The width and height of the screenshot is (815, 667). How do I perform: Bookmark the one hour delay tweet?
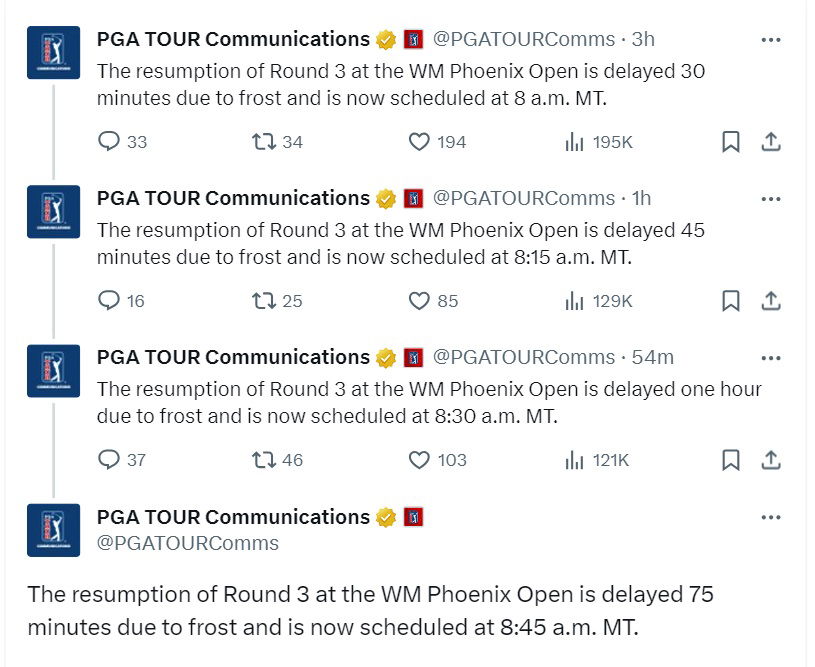point(731,460)
